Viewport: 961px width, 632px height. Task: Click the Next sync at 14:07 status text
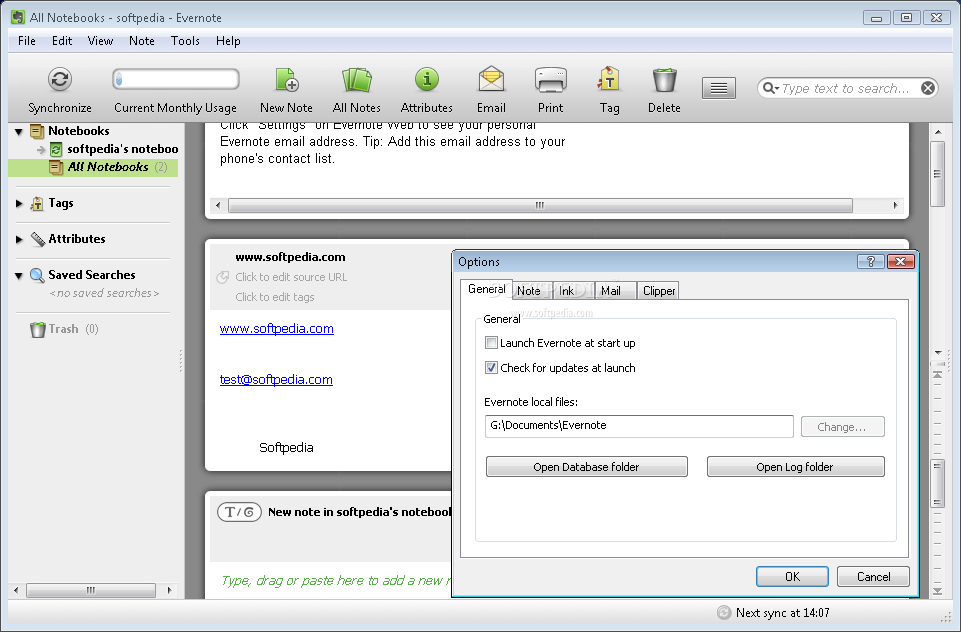[783, 612]
